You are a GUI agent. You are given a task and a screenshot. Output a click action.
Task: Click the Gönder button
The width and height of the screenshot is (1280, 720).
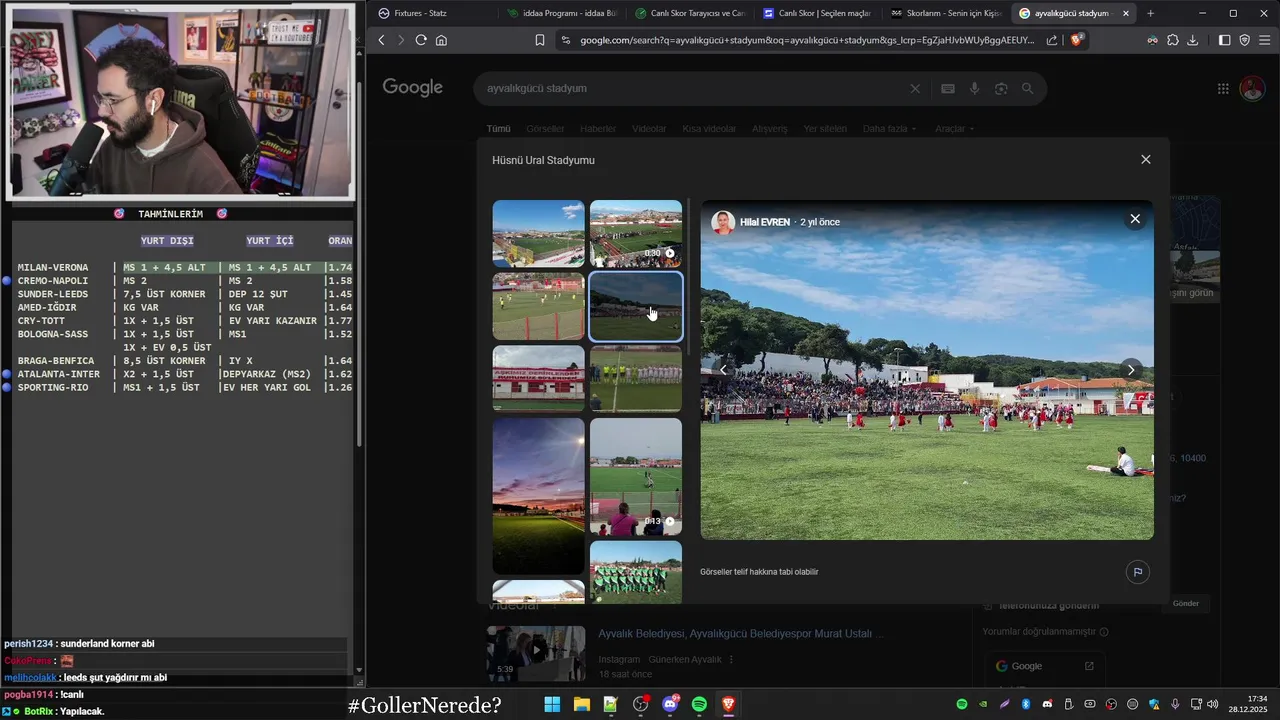pyautogui.click(x=1185, y=604)
